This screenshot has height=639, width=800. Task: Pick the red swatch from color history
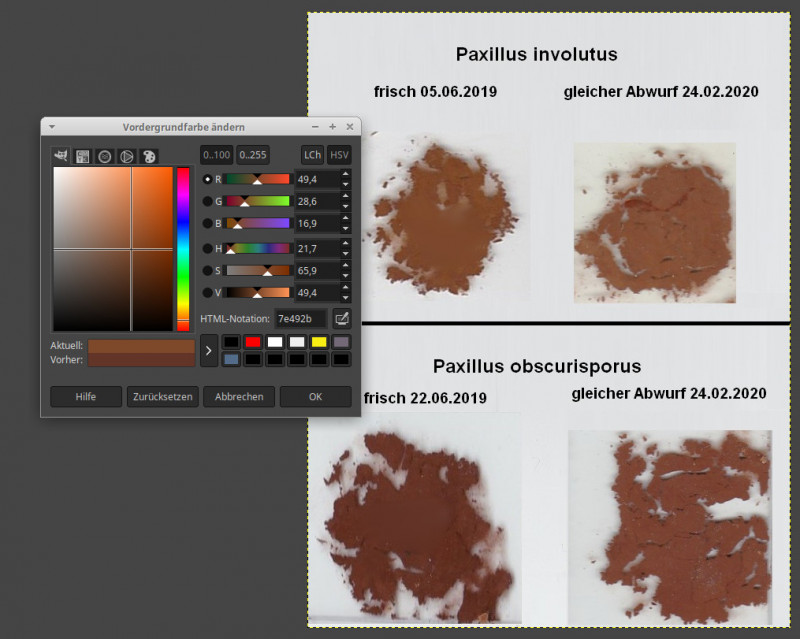(x=253, y=342)
